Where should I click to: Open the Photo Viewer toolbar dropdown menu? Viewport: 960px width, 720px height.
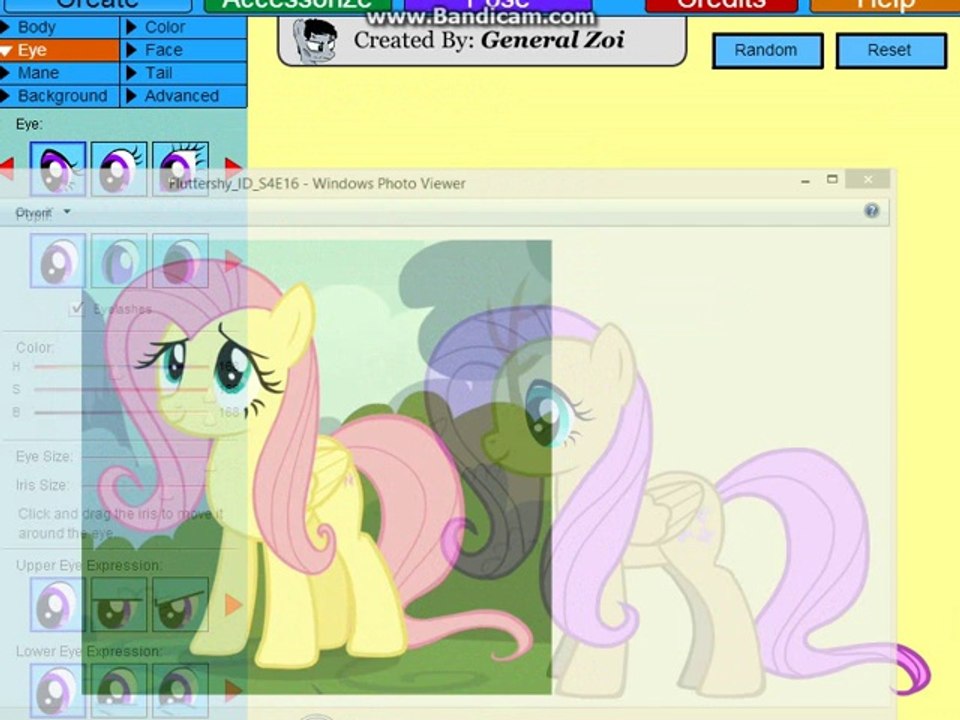(x=42, y=212)
